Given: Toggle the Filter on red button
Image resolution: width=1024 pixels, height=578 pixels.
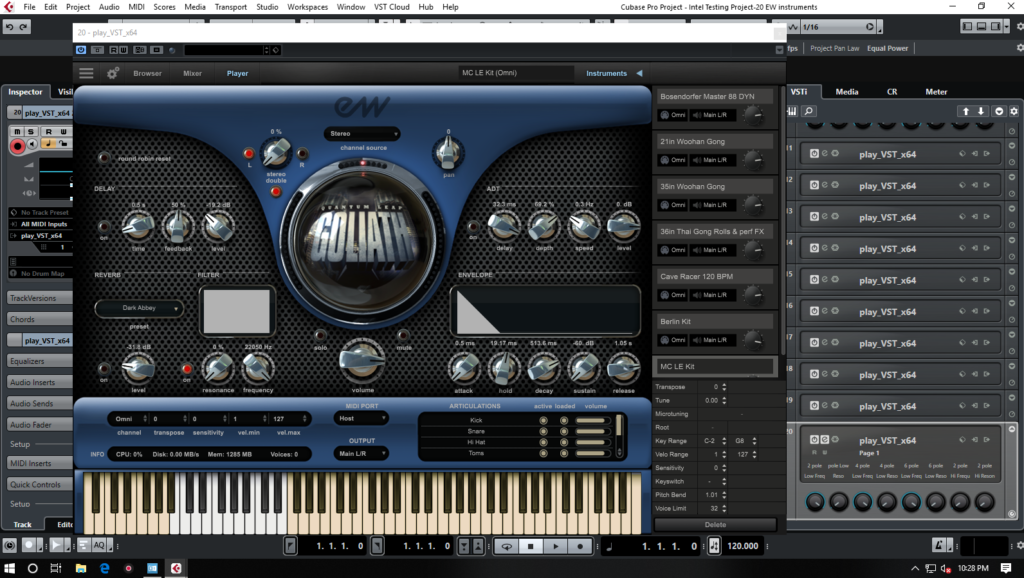Looking at the screenshot, I should tap(187, 369).
